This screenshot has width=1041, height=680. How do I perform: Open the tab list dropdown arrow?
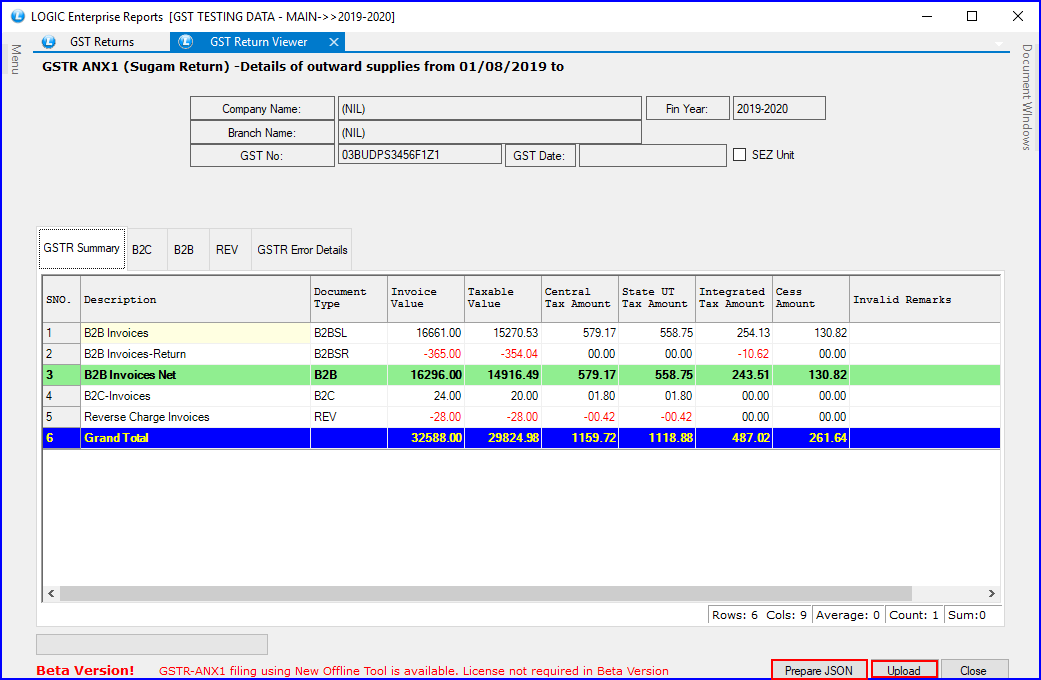999,44
